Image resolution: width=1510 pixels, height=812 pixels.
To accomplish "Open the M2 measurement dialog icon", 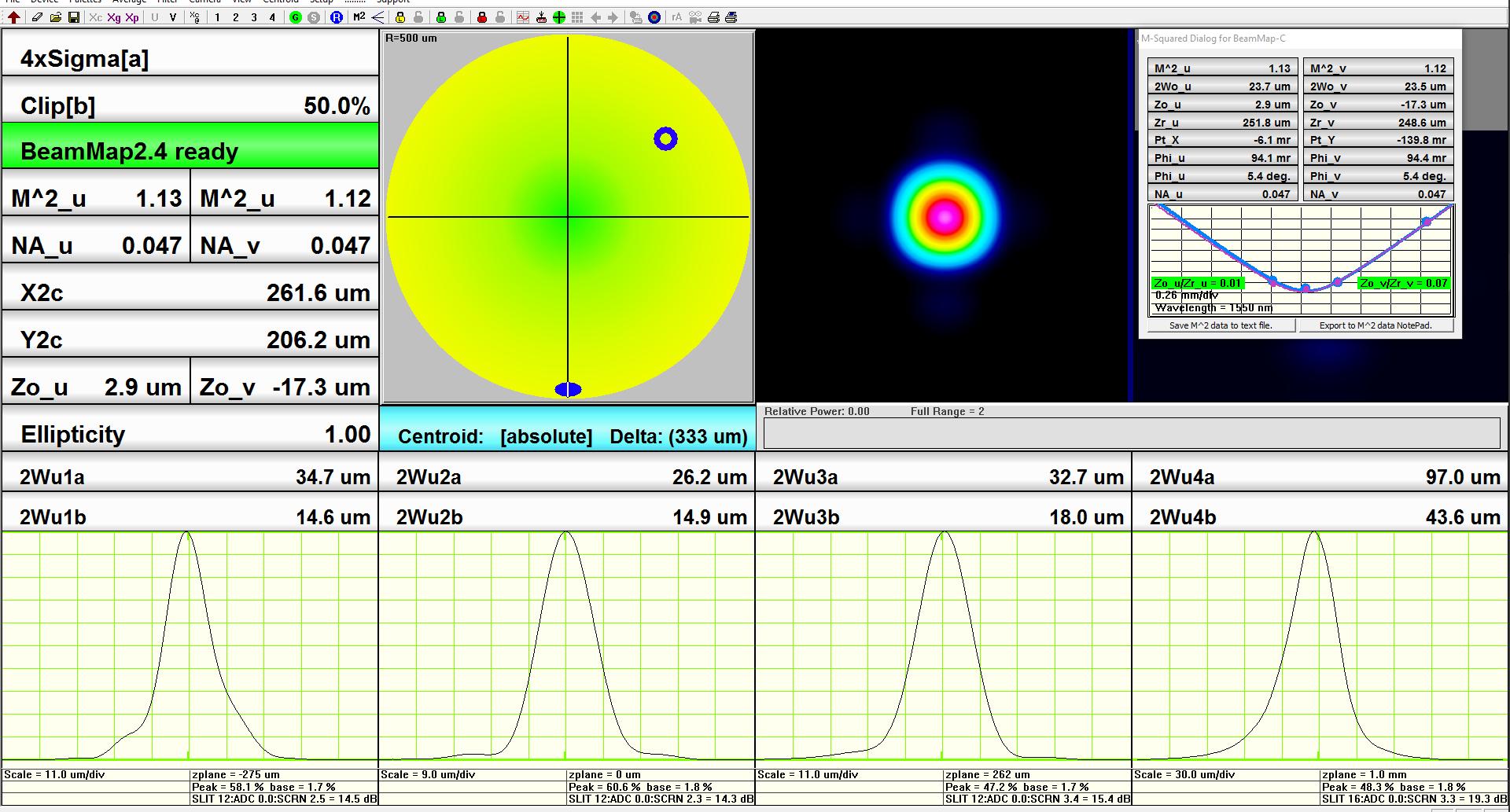I will [359, 17].
